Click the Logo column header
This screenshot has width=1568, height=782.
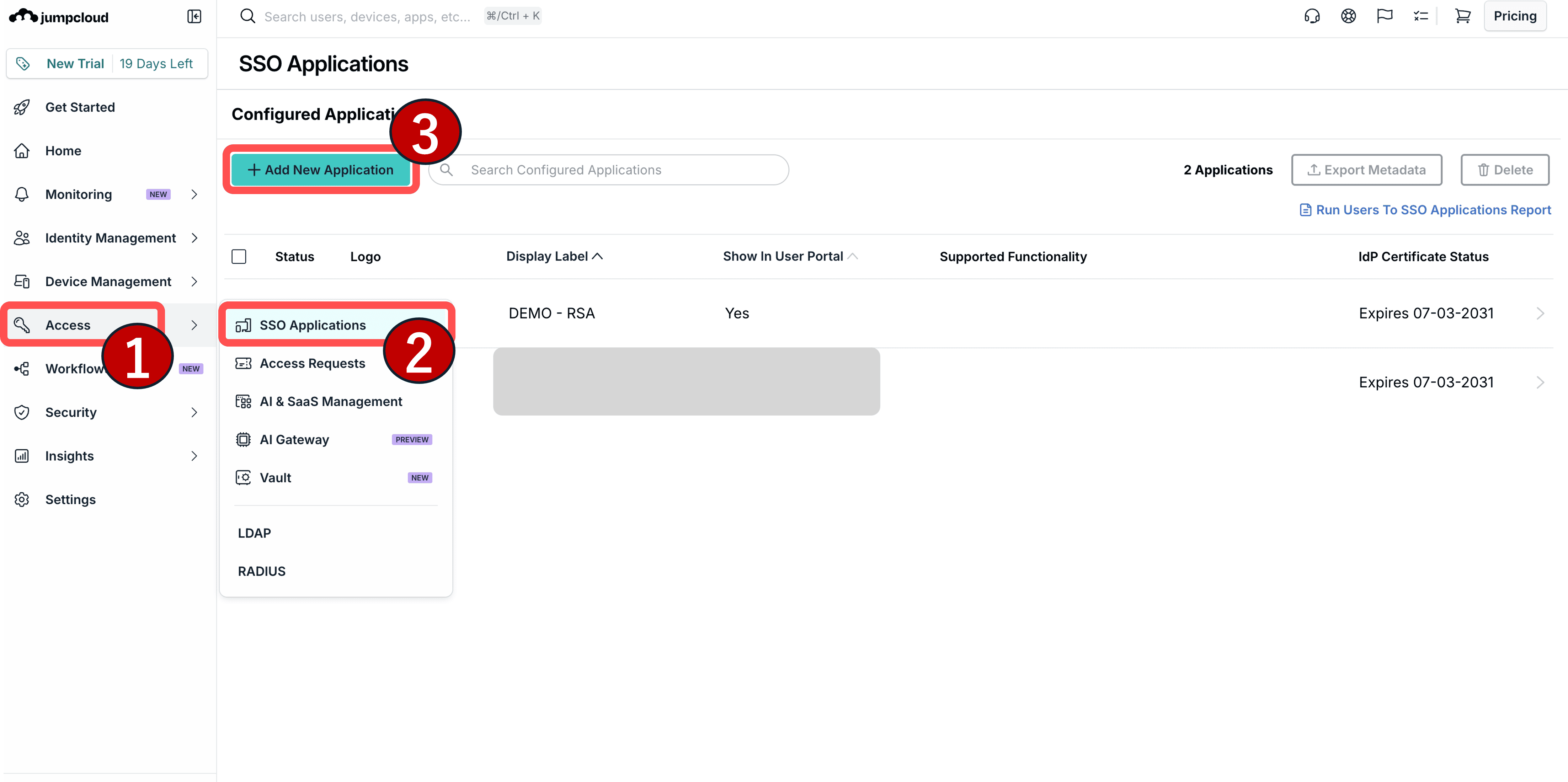(x=365, y=257)
